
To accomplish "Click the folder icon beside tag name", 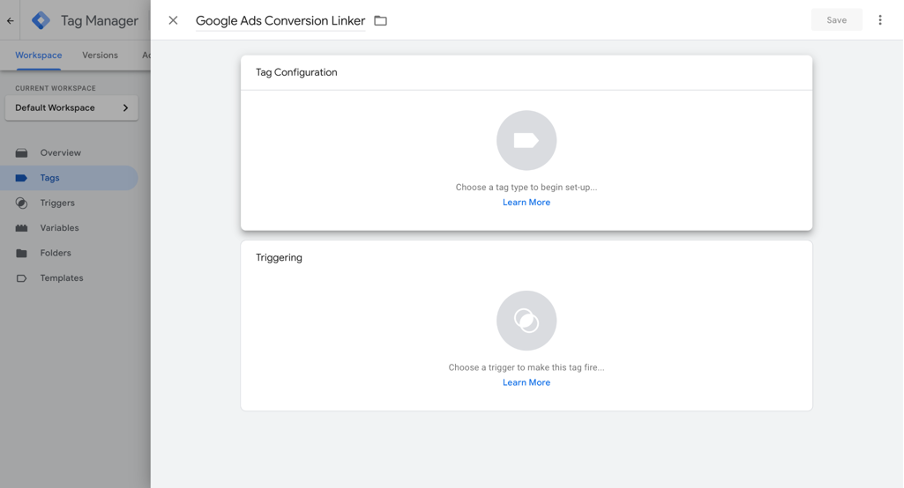I will [x=380, y=21].
